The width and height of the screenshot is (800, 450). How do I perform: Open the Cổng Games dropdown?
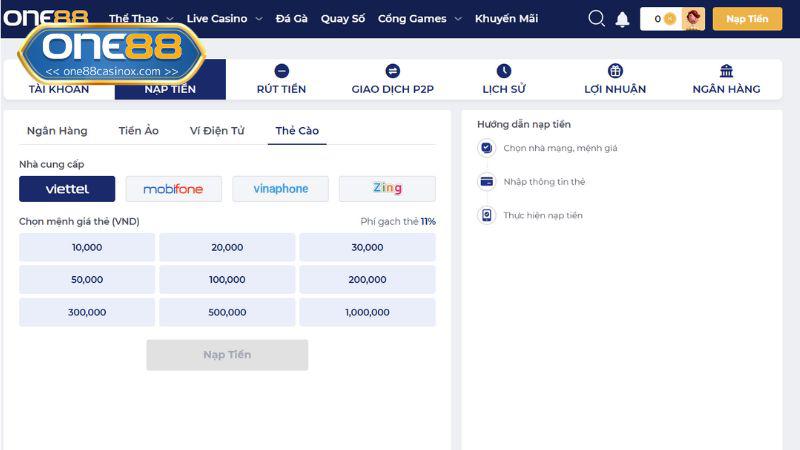point(419,19)
